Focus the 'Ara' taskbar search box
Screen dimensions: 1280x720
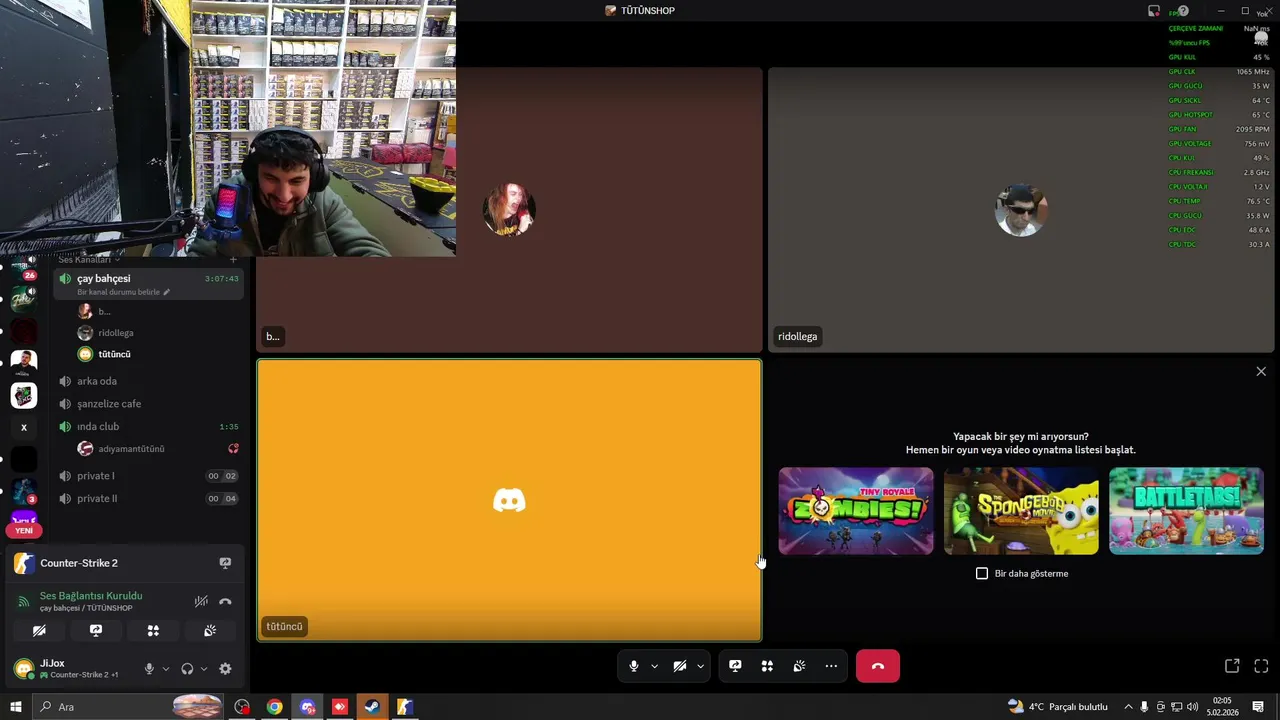[128, 707]
